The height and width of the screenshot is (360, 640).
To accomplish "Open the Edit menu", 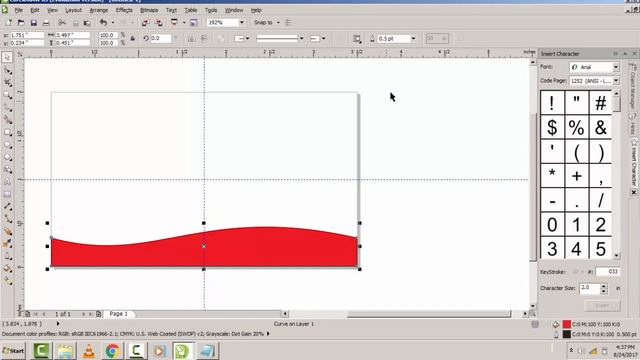I will pos(35,10).
